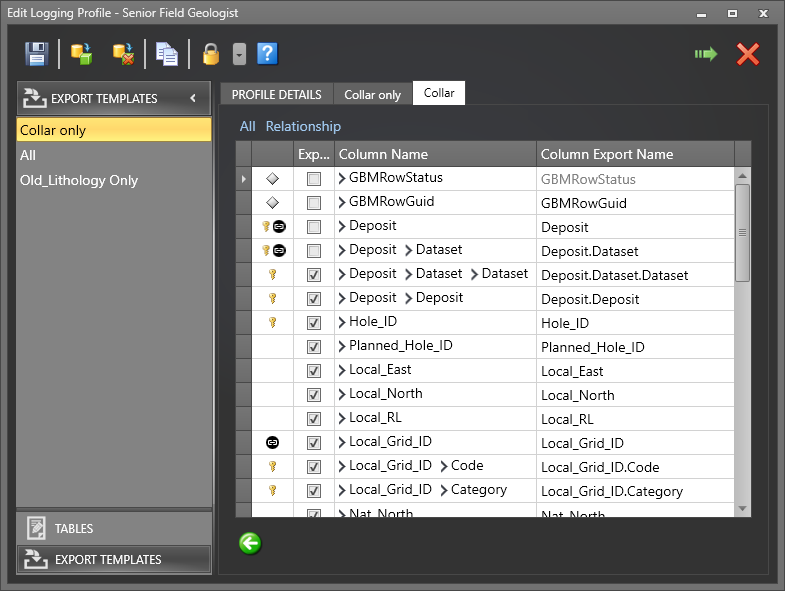Expand the Planned_Hole_ID chevron
The height and width of the screenshot is (593, 786).
click(342, 346)
